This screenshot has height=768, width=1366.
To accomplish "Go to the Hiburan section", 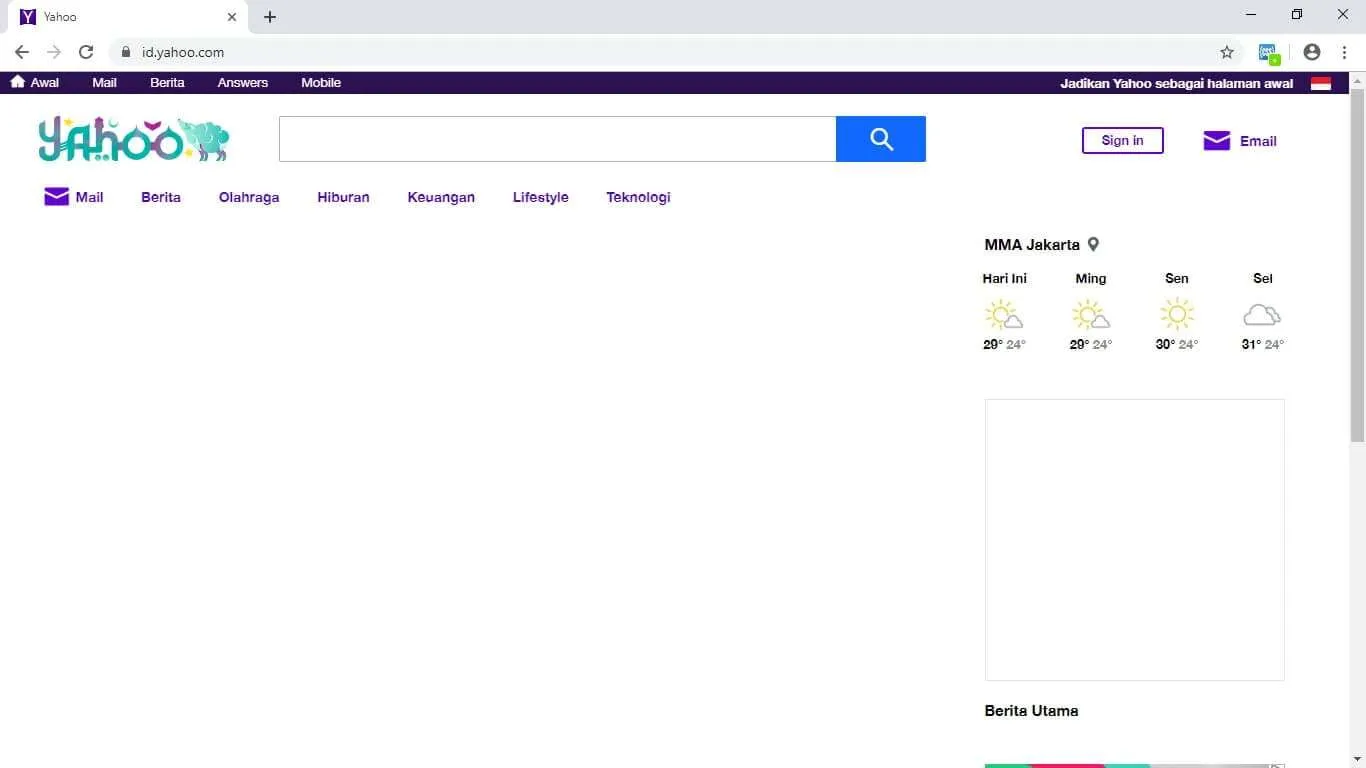I will click(x=343, y=197).
